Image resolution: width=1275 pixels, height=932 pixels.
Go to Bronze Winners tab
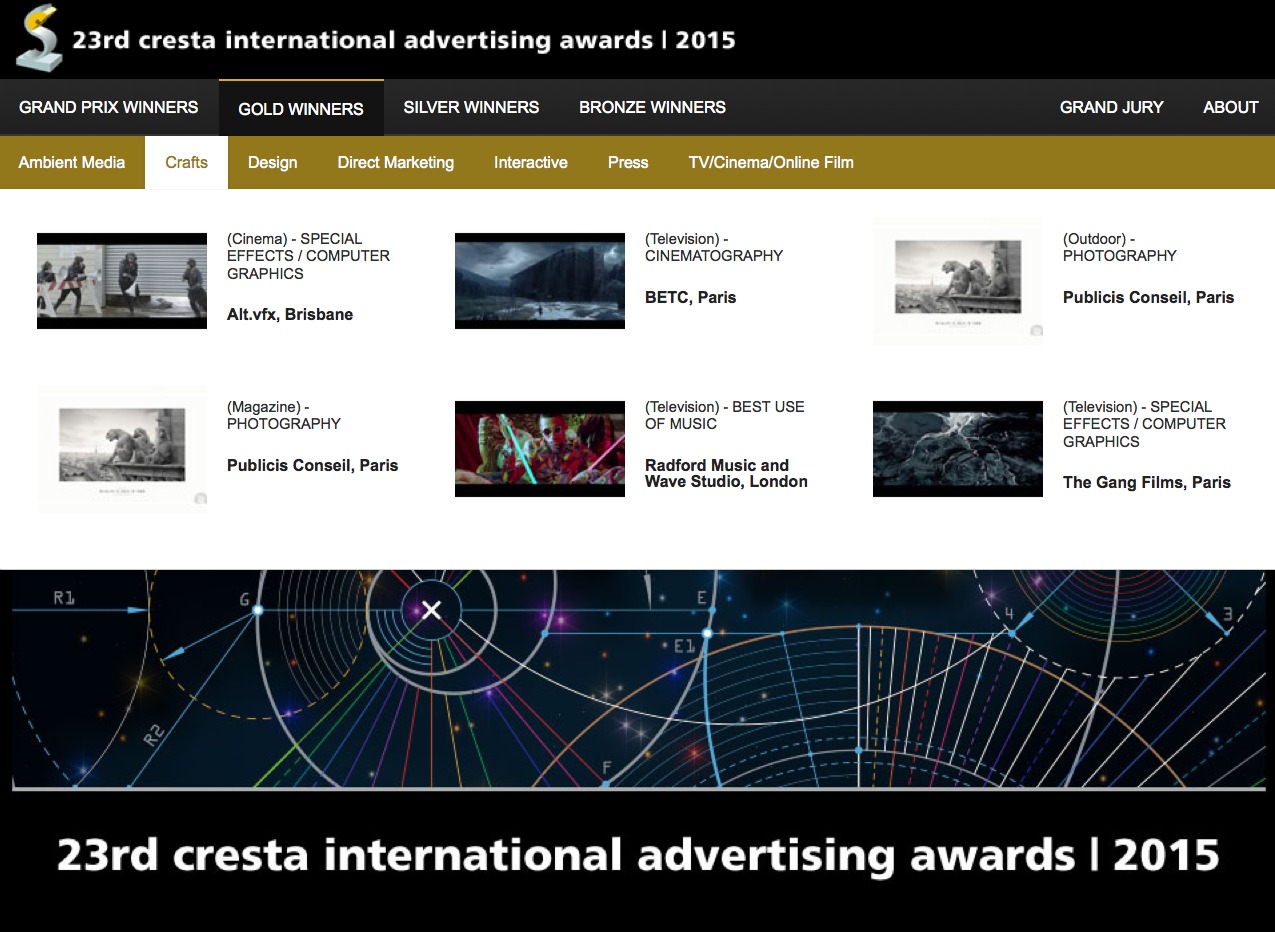click(x=652, y=107)
